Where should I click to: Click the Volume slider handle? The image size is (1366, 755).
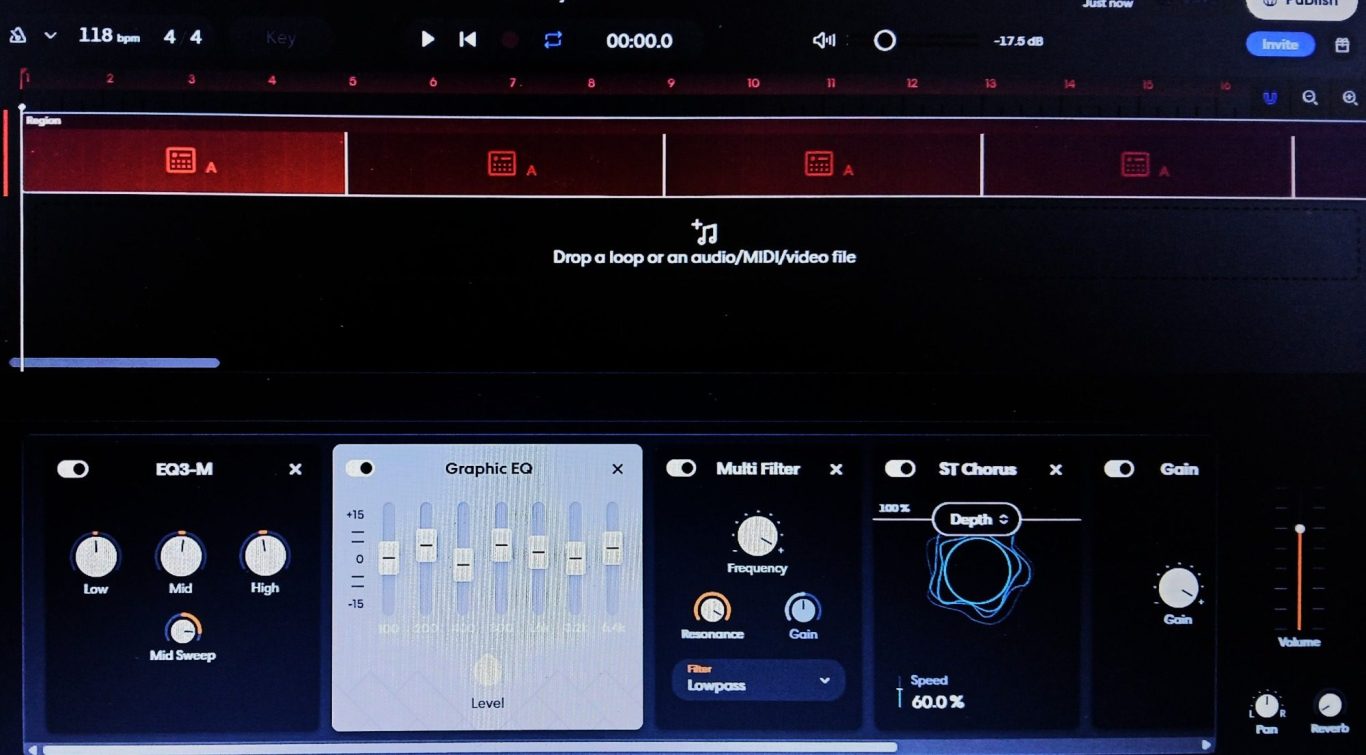[x=1299, y=528]
